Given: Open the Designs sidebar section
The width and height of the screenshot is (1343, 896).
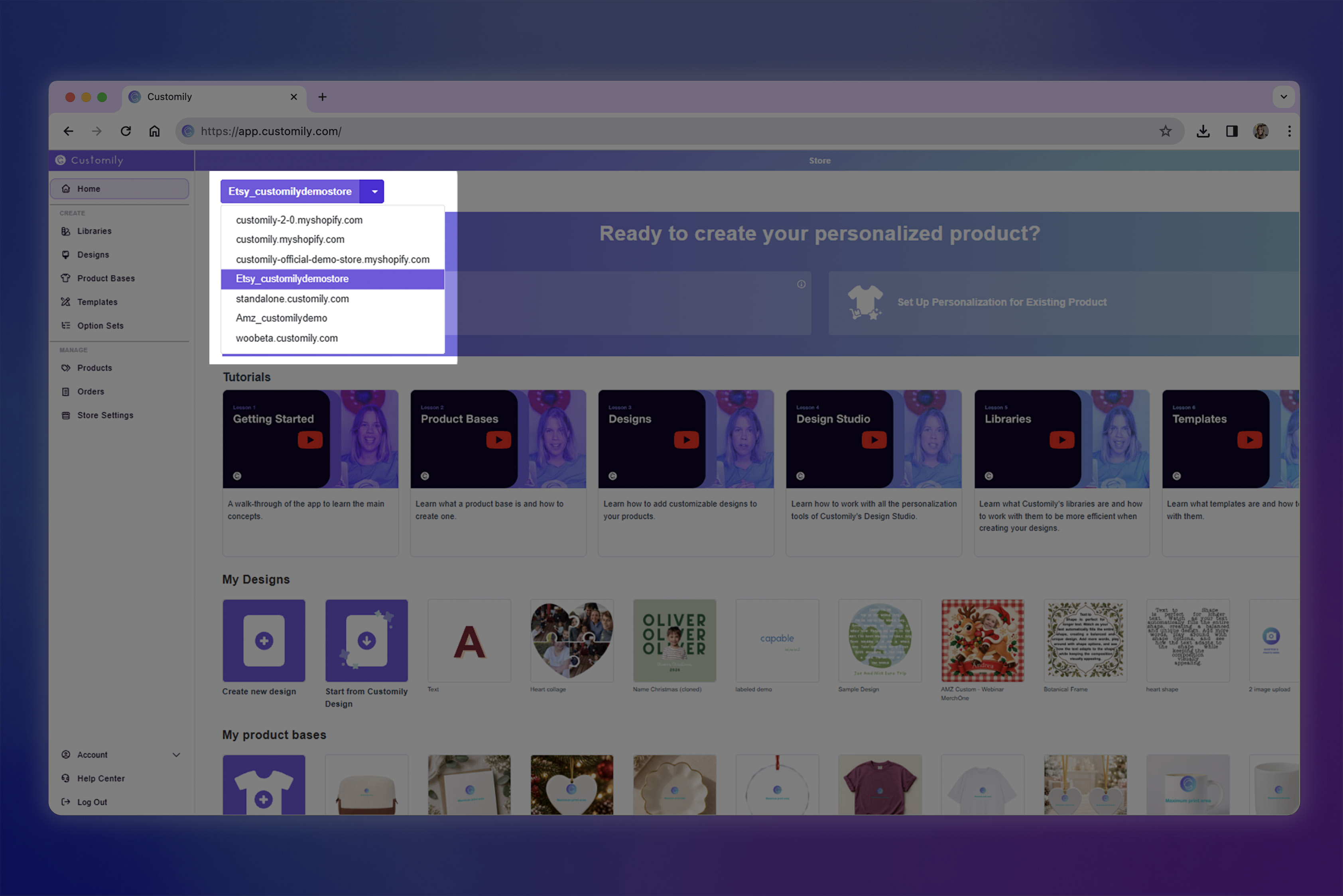Looking at the screenshot, I should pyautogui.click(x=93, y=255).
